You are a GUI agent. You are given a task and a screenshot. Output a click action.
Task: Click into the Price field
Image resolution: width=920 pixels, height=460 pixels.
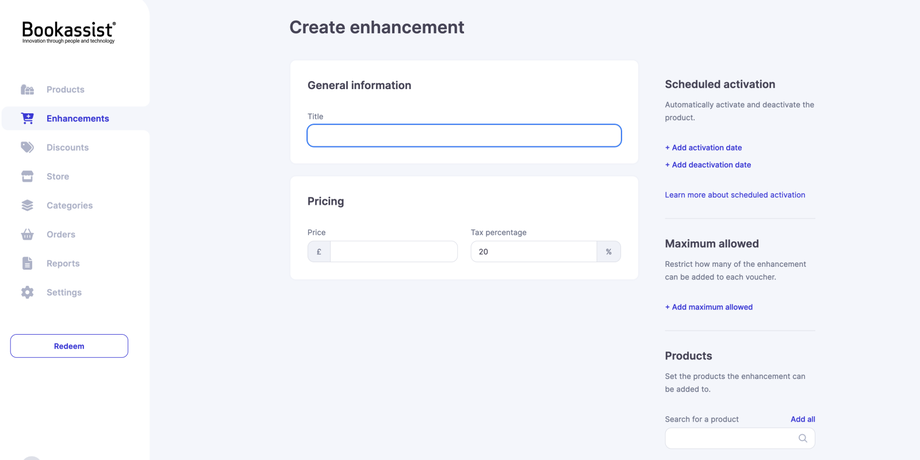(x=393, y=252)
